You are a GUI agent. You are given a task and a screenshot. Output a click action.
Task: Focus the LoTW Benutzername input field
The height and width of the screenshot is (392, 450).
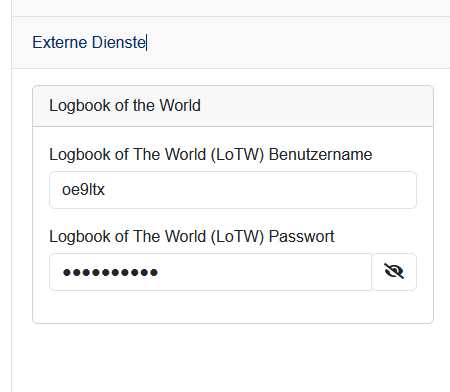233,190
